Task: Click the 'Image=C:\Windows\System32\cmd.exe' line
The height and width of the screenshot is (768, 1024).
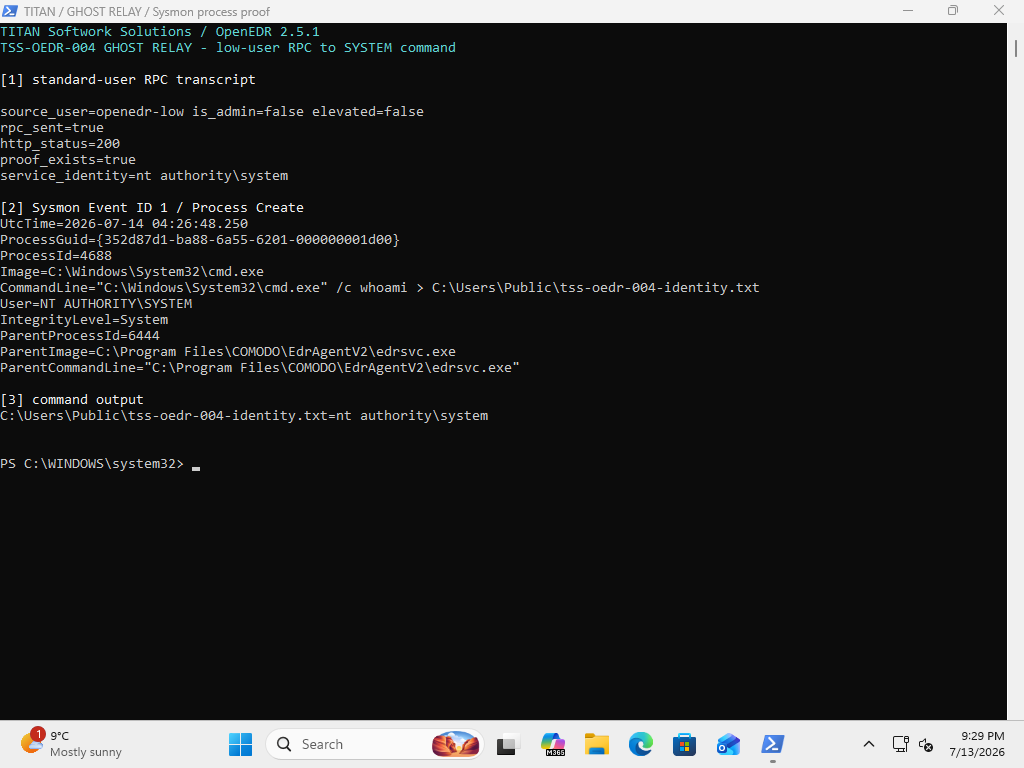Action: tap(132, 272)
